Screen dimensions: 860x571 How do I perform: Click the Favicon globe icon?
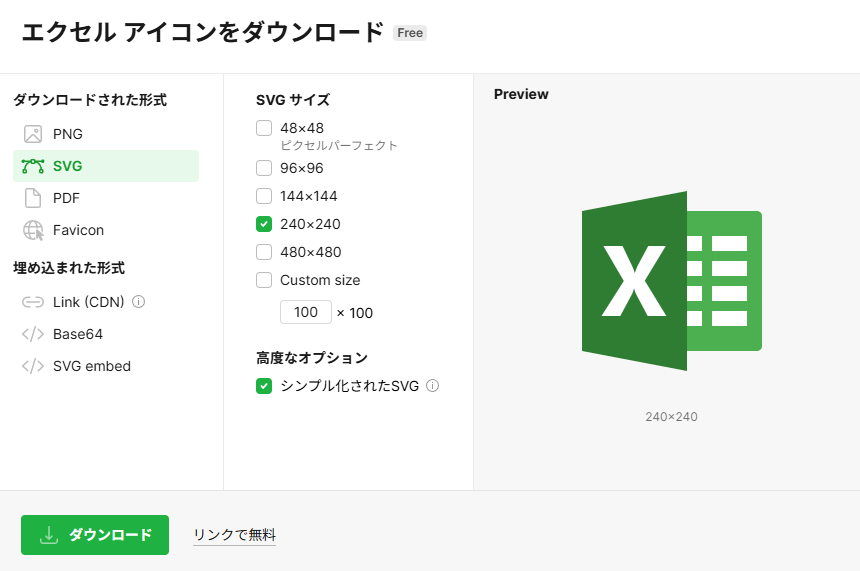[33, 230]
